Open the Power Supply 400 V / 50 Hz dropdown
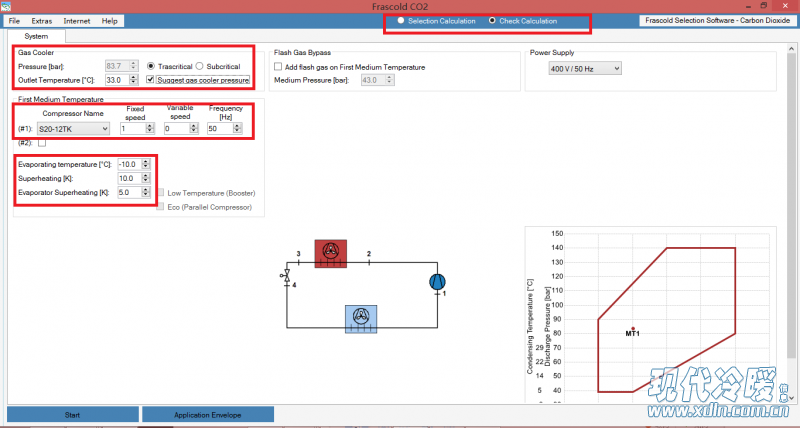800x428 pixels. (585, 68)
